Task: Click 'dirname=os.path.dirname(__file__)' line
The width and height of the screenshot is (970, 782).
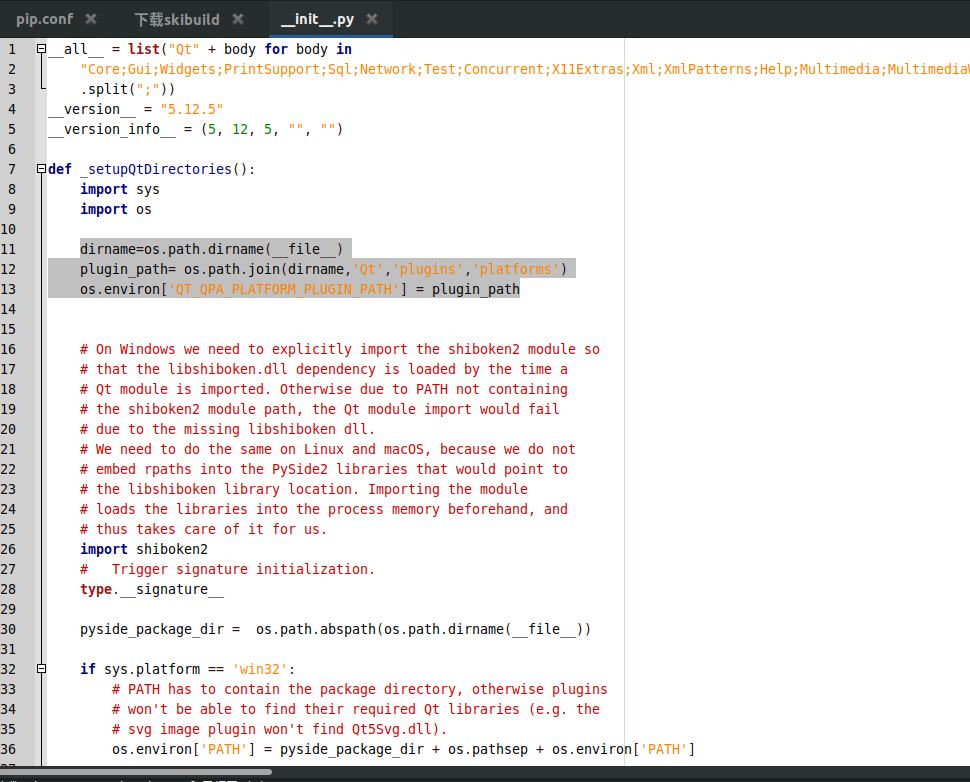Action: tap(211, 249)
